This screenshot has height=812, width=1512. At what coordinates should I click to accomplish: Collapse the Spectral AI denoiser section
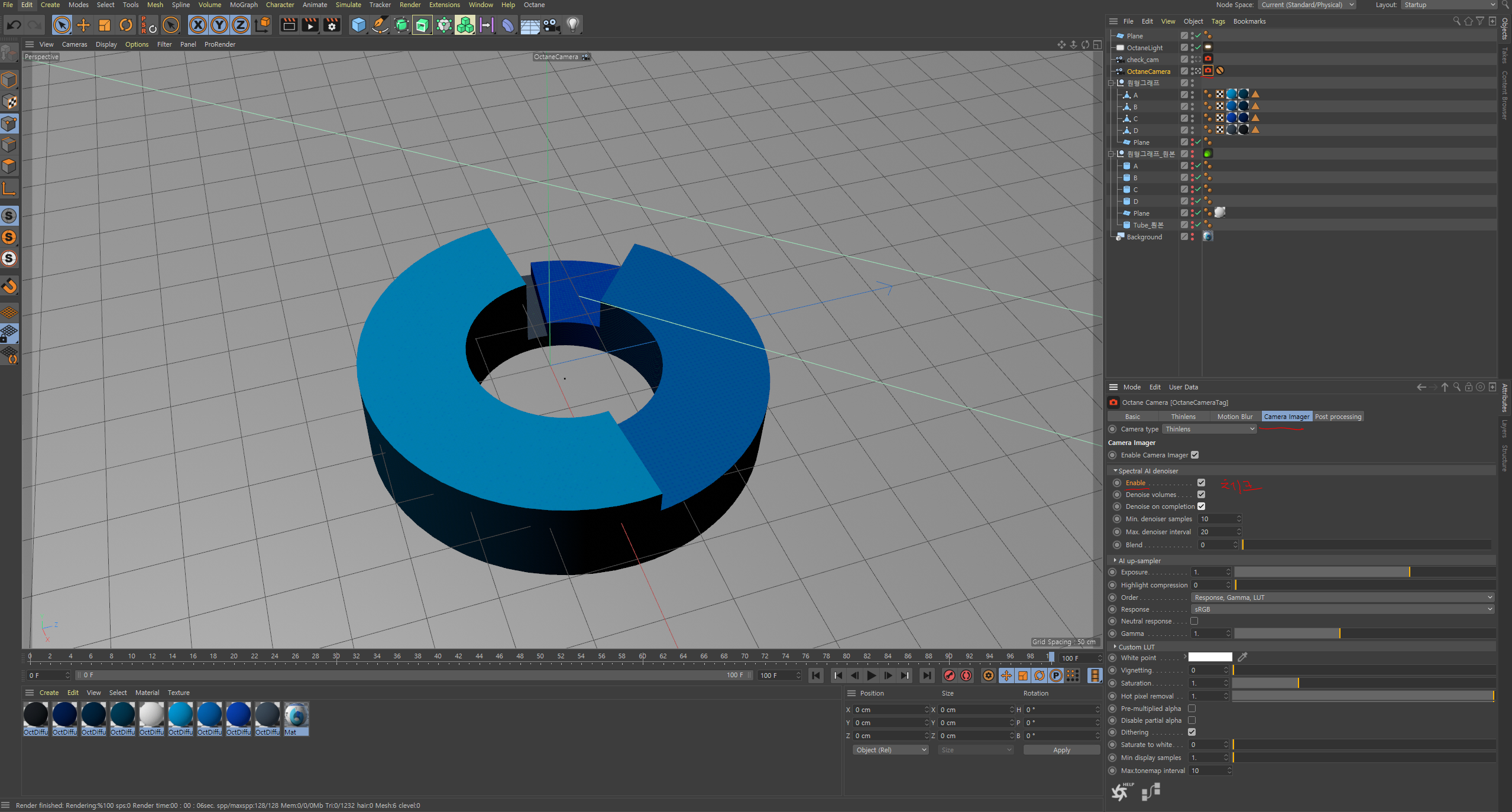point(1115,471)
